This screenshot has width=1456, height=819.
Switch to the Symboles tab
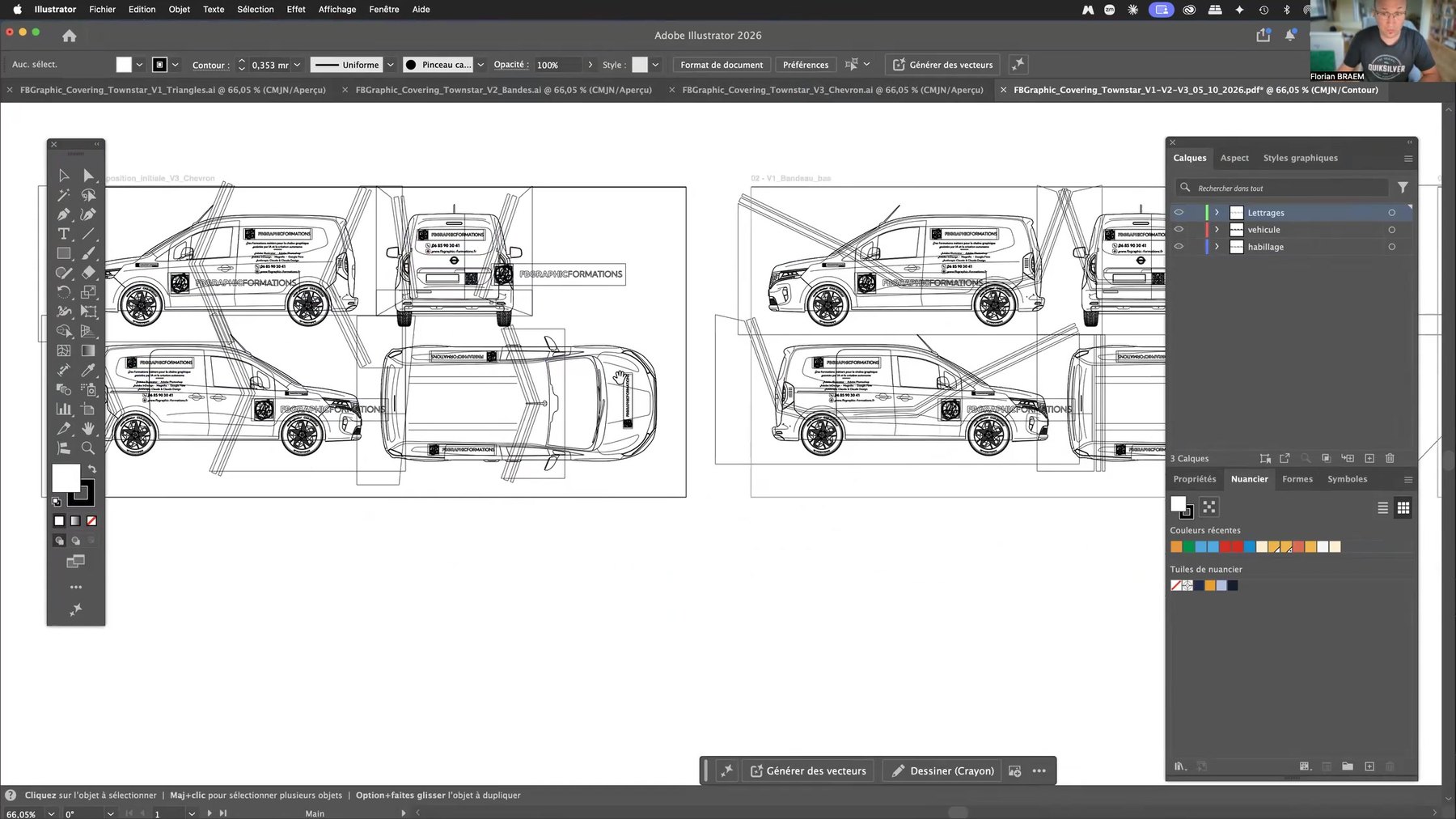(x=1347, y=479)
